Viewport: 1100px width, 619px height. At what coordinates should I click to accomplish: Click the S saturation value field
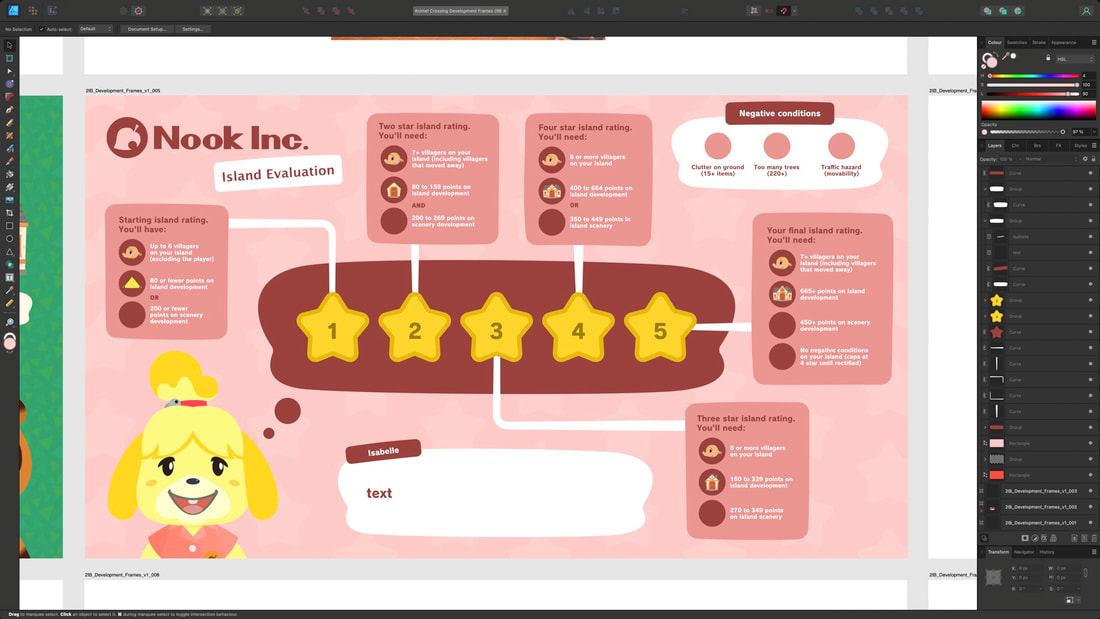(x=1087, y=85)
